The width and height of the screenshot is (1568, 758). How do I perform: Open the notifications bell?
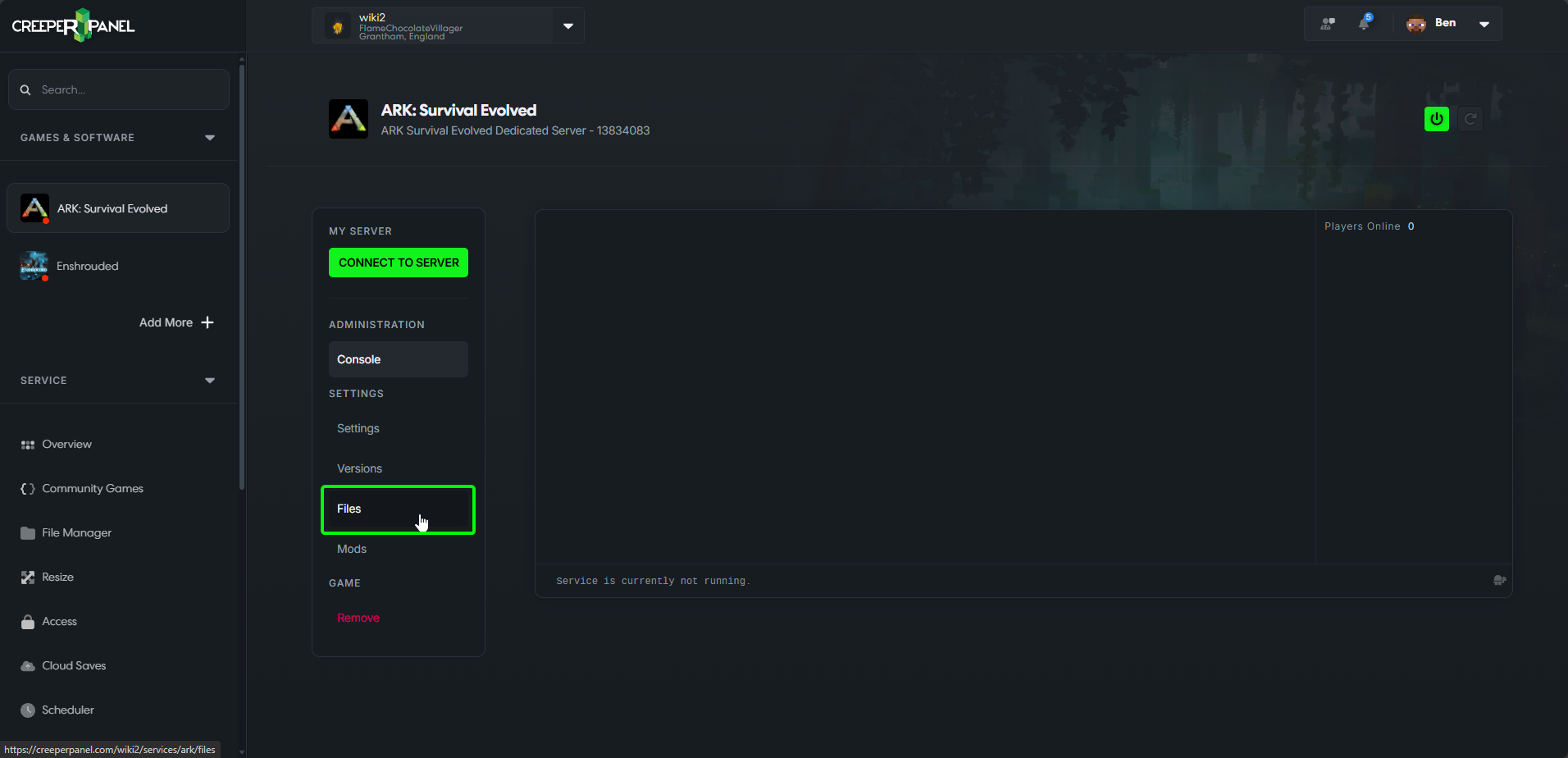click(1364, 23)
